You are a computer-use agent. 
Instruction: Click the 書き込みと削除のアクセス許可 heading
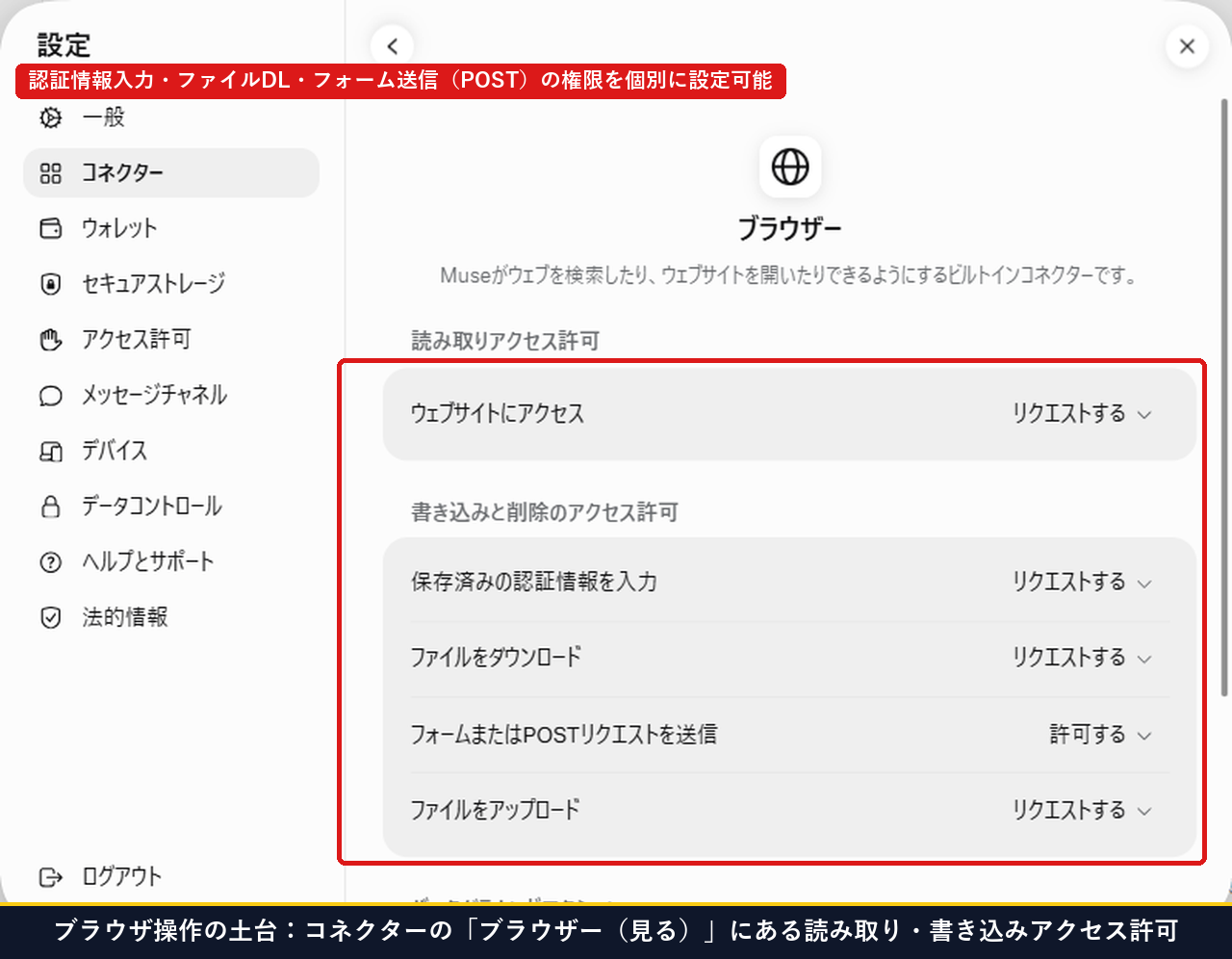click(545, 512)
